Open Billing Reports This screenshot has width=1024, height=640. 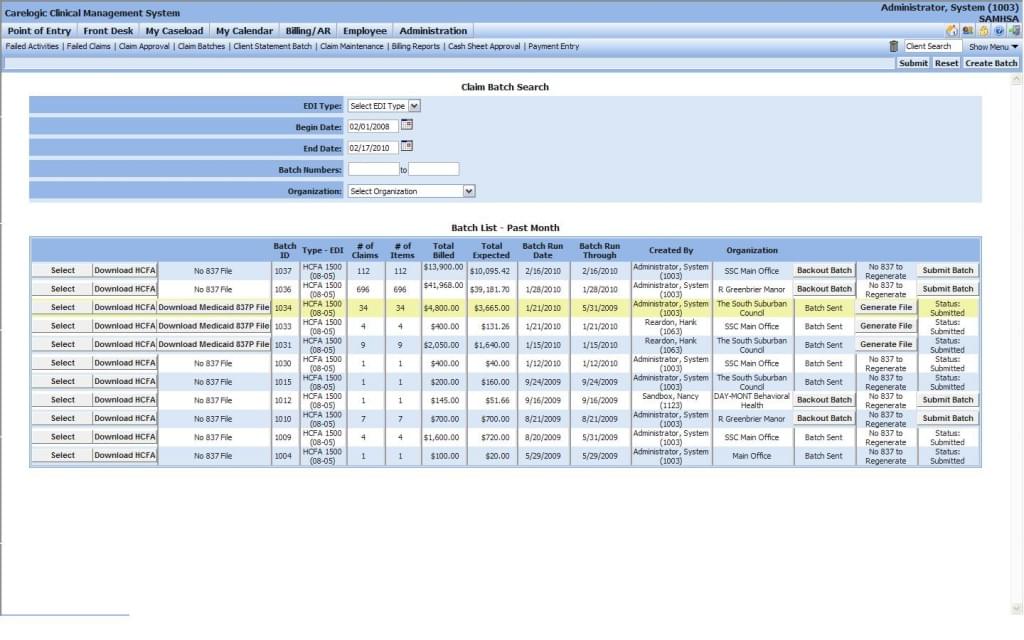tap(416, 46)
